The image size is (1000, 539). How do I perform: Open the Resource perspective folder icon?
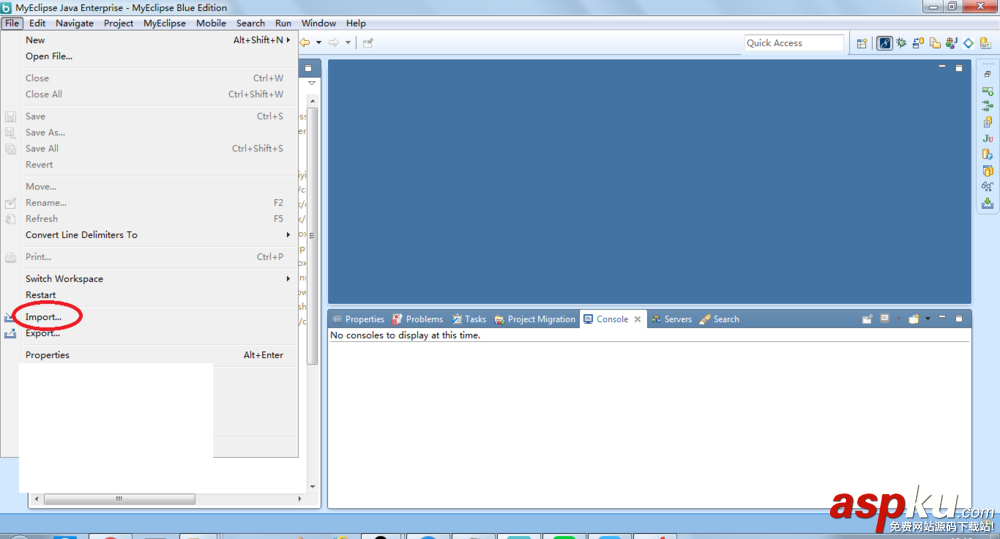(935, 43)
